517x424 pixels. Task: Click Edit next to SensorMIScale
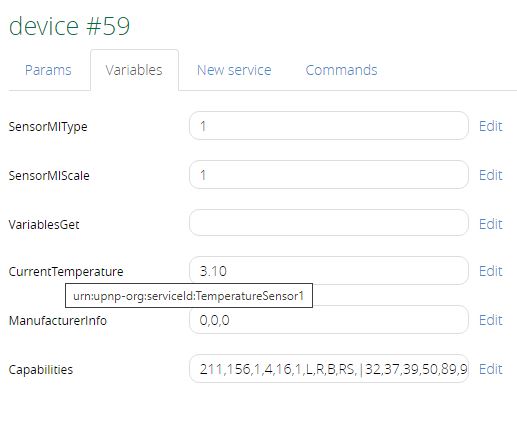click(x=490, y=175)
